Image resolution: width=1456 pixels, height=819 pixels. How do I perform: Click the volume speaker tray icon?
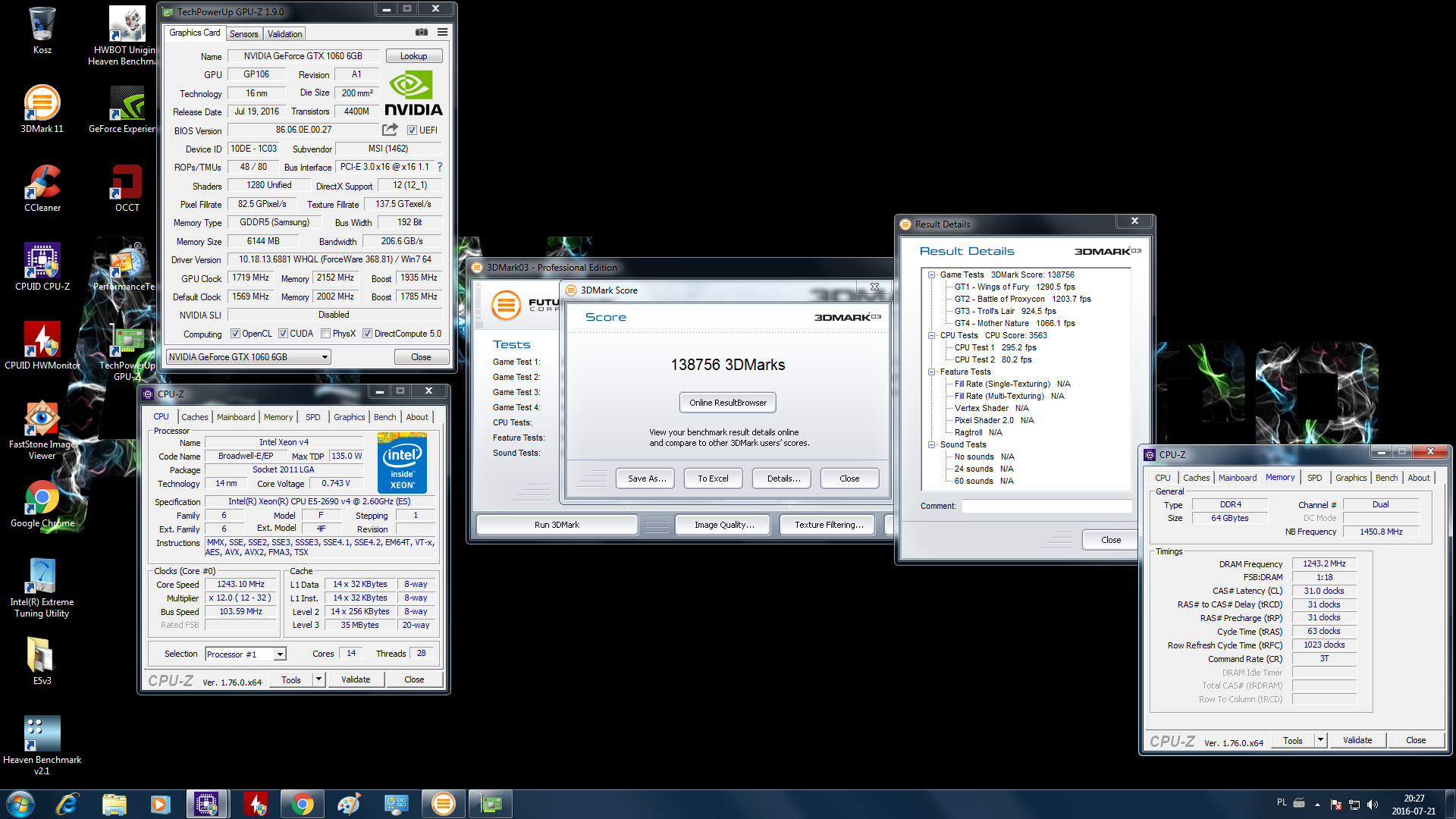click(x=1373, y=805)
